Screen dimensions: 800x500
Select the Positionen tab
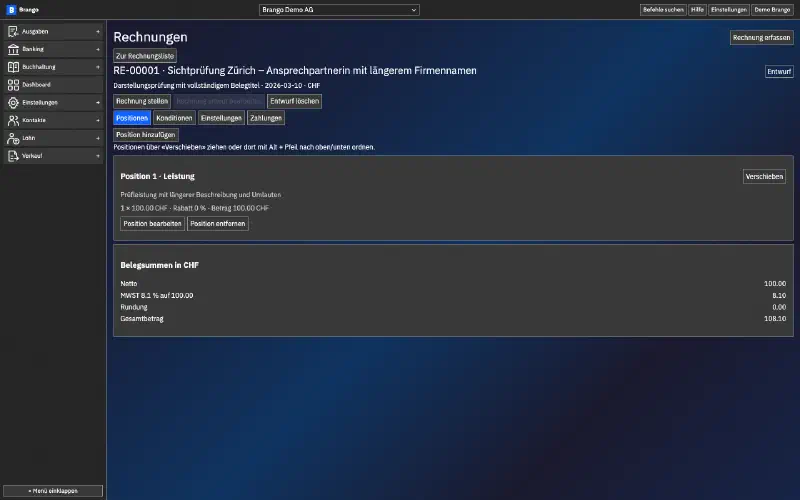(x=132, y=118)
